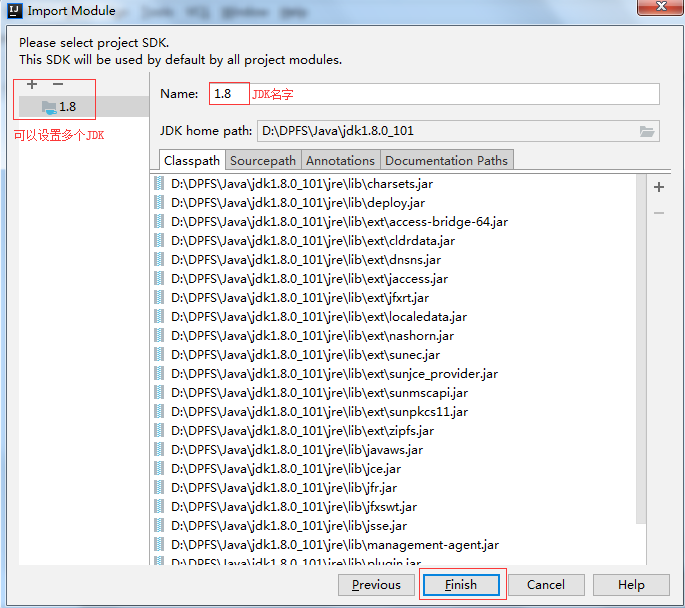Click the jar icon beside sunec.jar
Viewport: 685px width, 608px height.
(x=159, y=355)
